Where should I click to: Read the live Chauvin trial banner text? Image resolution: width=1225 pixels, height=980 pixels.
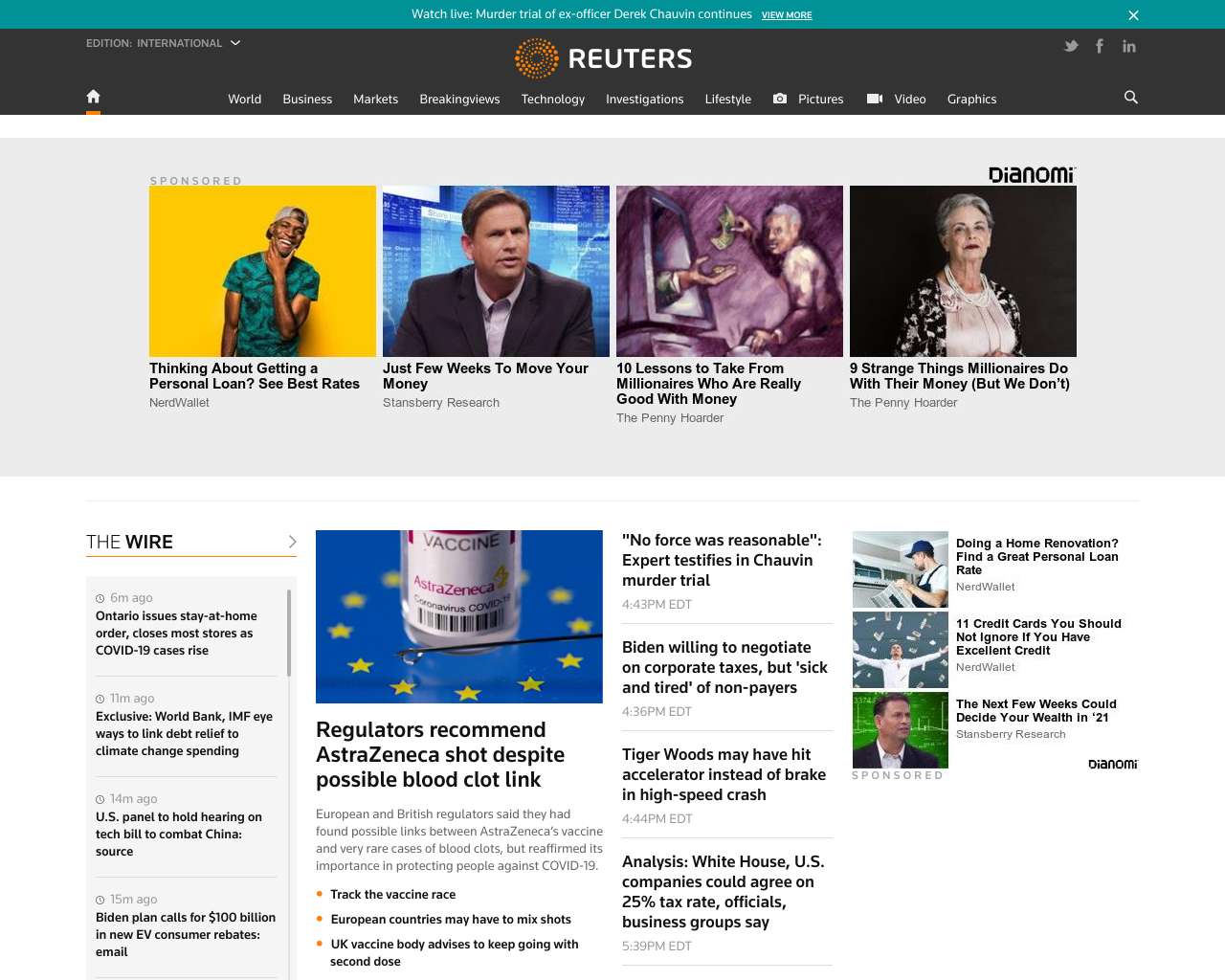[x=582, y=14]
